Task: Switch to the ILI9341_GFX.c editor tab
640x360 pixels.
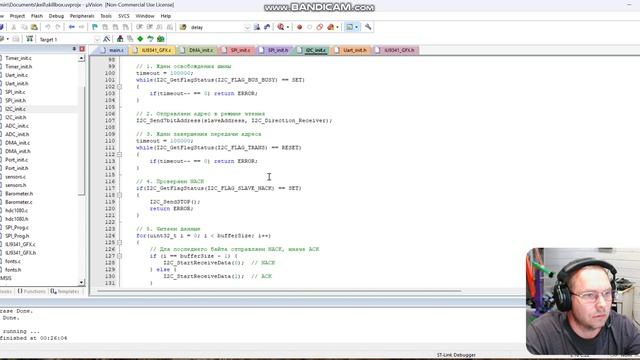Action: 152,50
